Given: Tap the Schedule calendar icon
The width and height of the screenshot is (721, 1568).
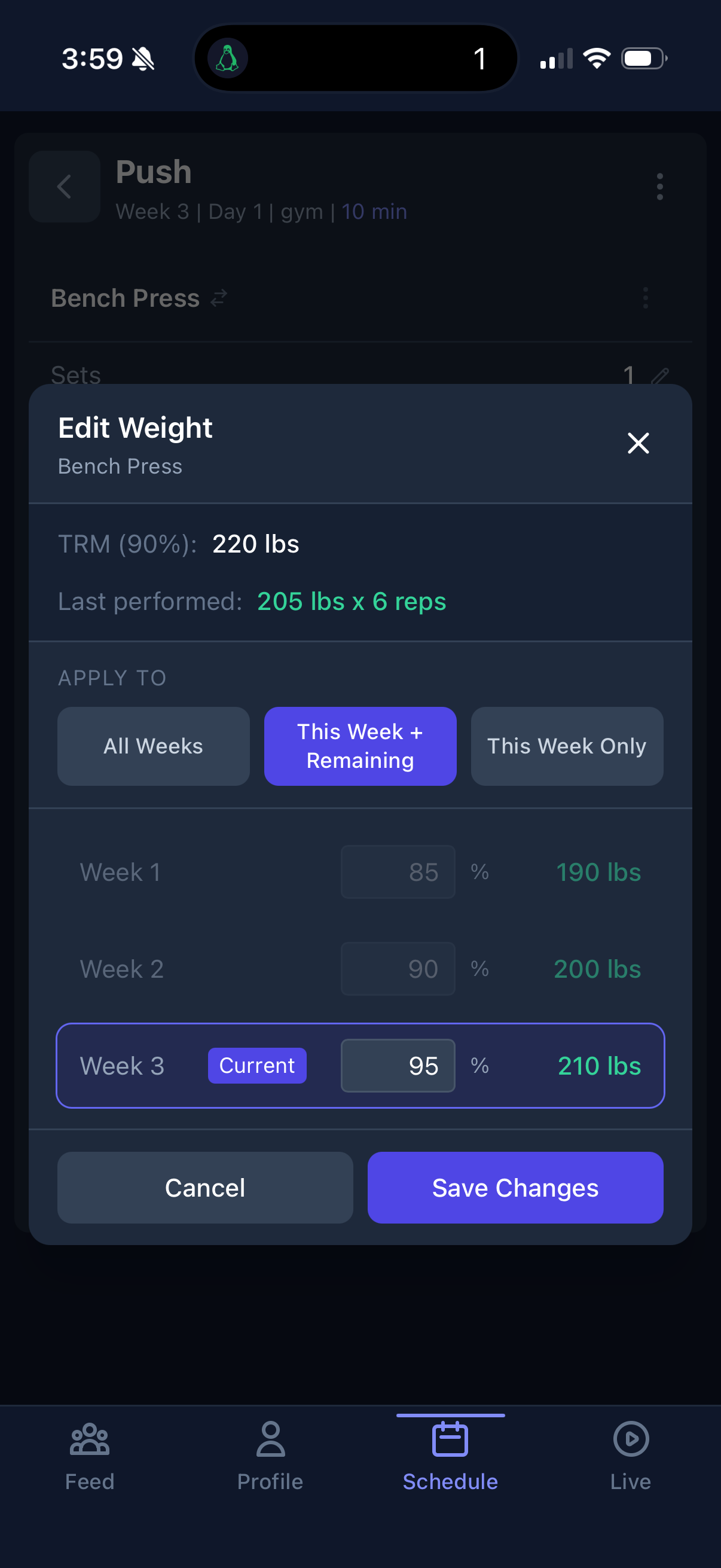Looking at the screenshot, I should (x=450, y=1438).
